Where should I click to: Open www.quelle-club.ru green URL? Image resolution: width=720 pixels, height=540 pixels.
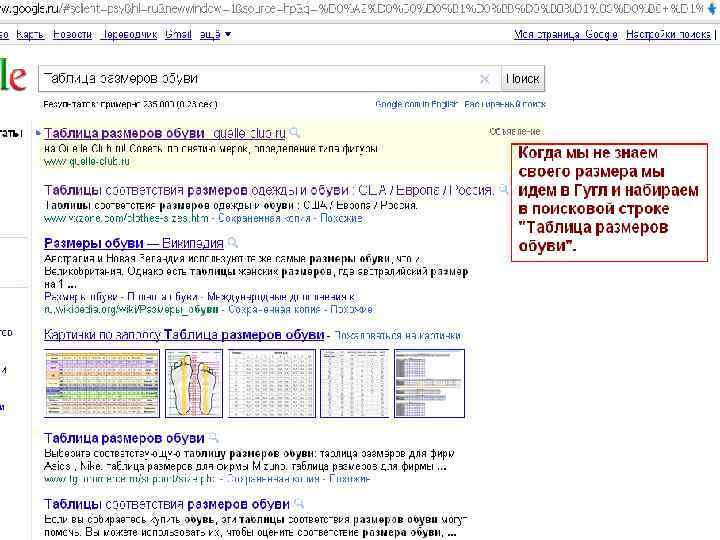click(x=87, y=161)
